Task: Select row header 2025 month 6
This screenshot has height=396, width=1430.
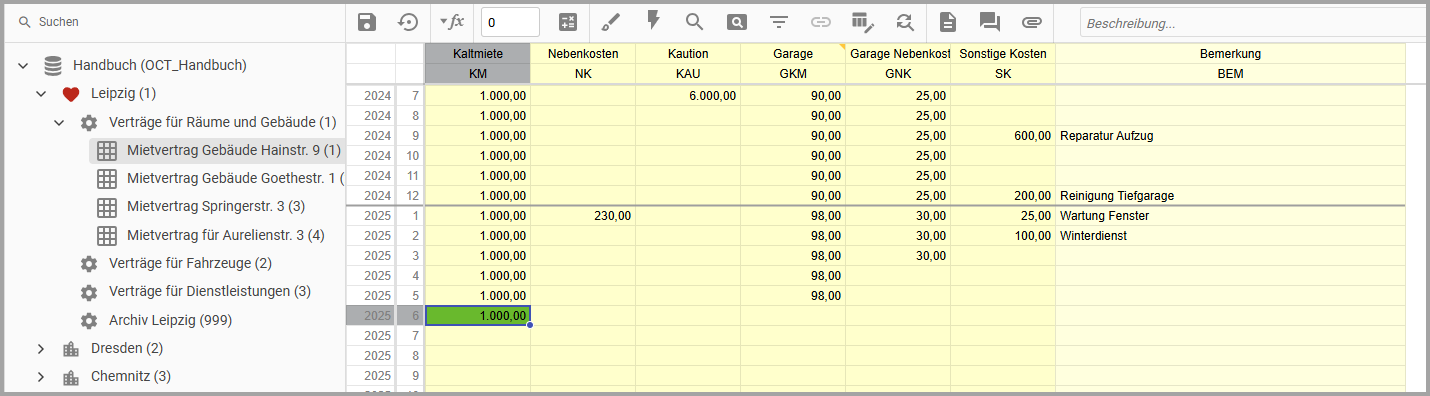Action: [385, 316]
